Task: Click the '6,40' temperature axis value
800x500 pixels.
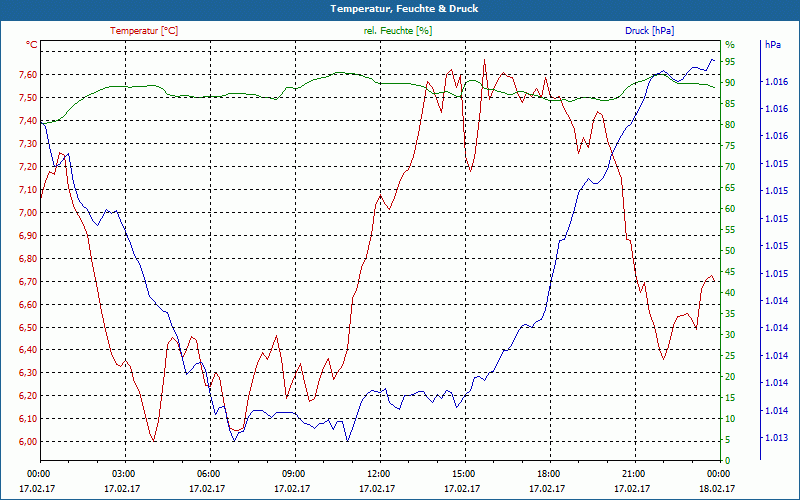Action: point(28,350)
